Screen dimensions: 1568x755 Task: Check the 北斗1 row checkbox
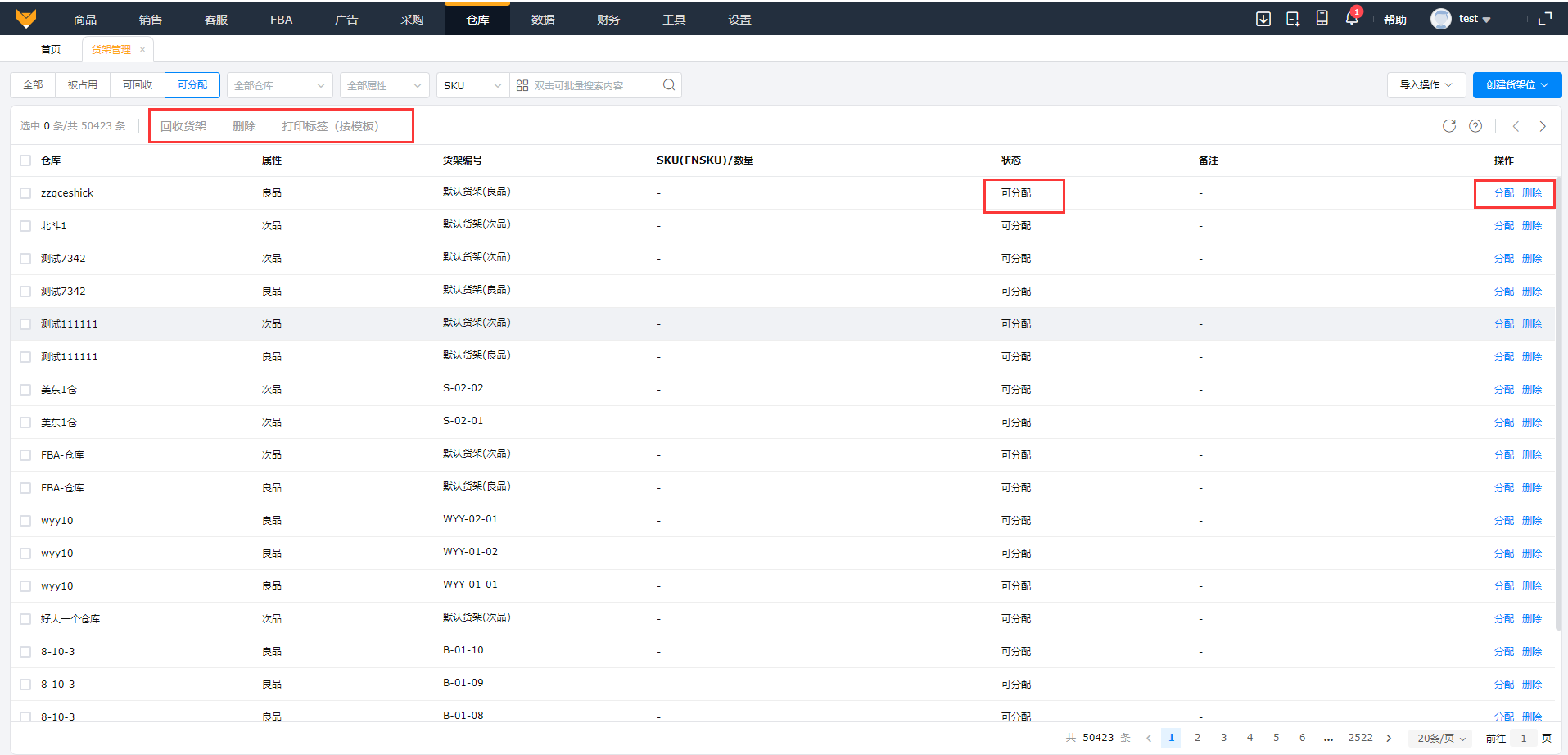[25, 226]
